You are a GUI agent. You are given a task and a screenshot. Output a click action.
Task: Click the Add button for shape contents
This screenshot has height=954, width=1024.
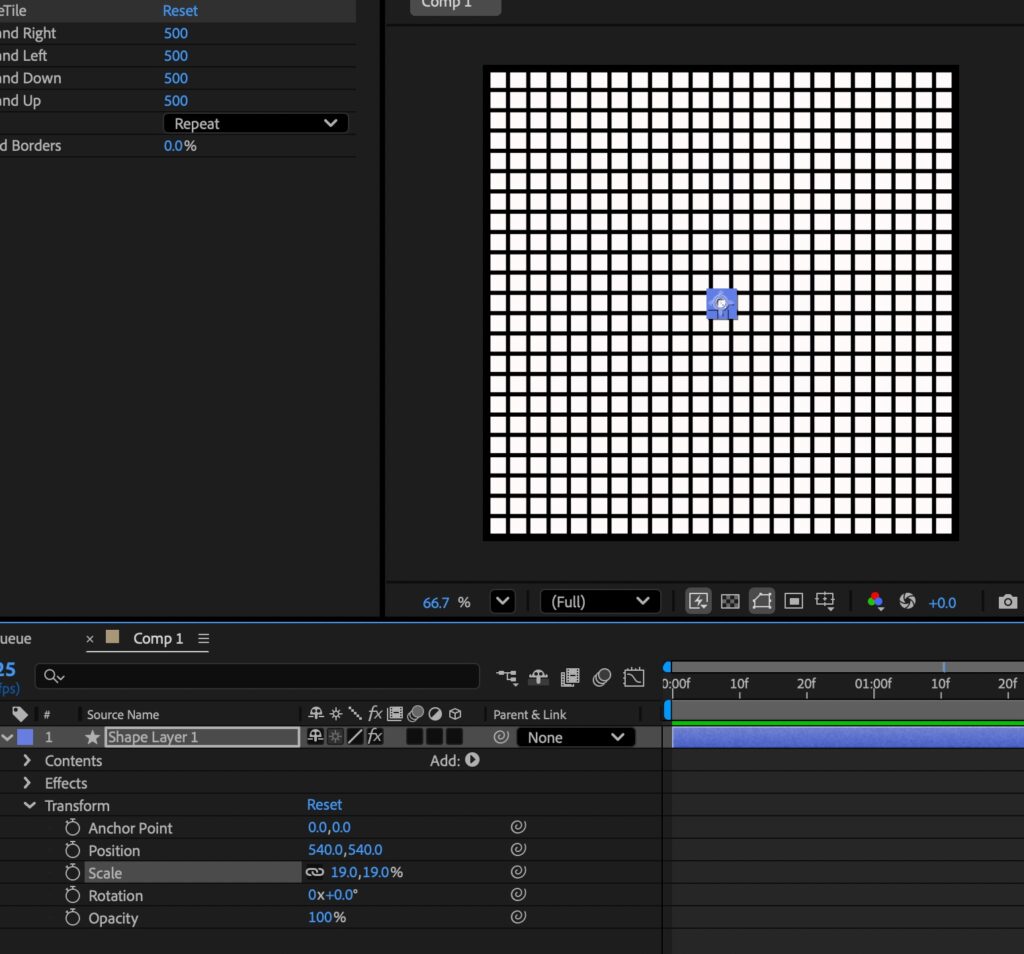point(471,760)
